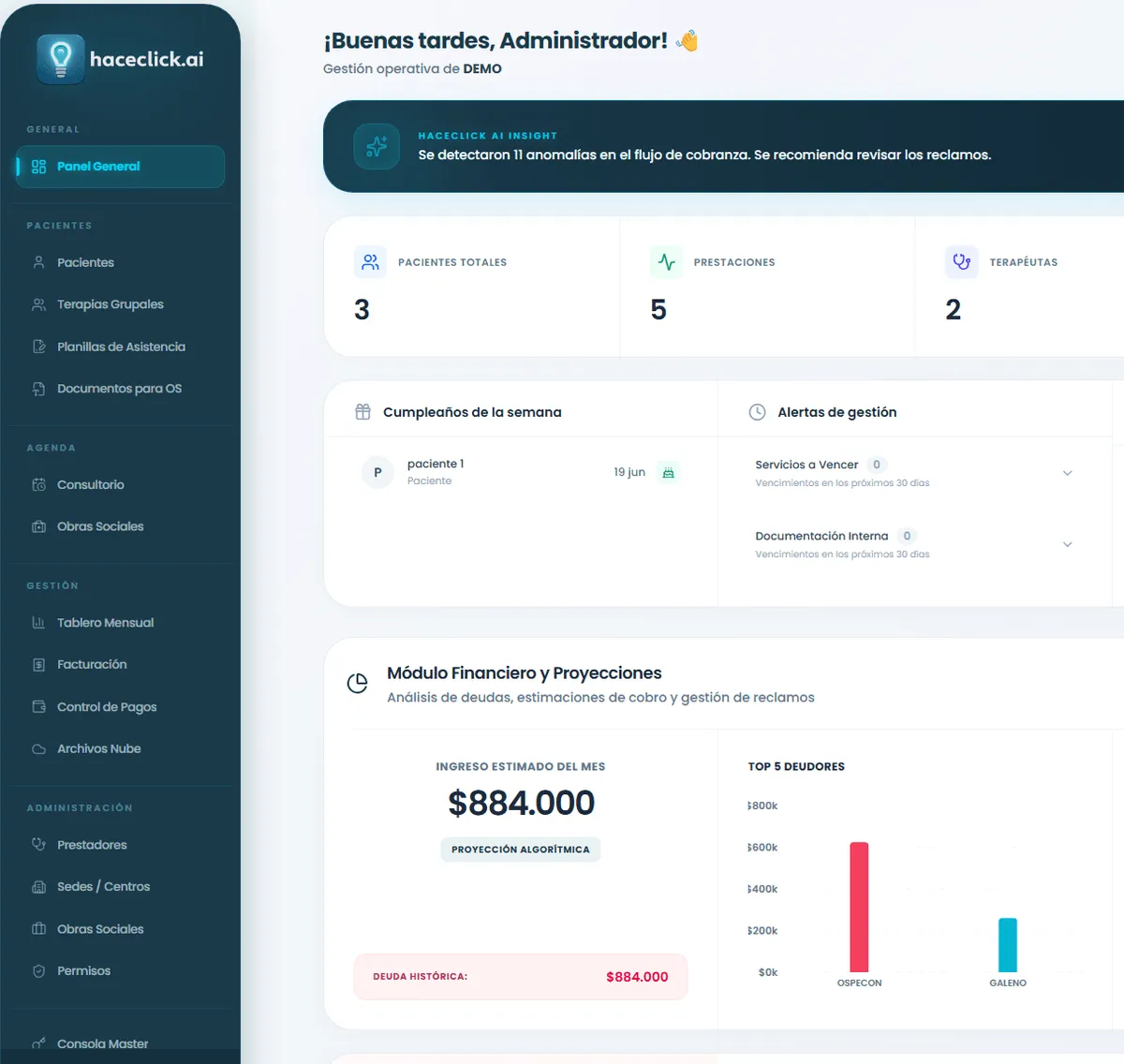Click the paciente 1 birthday row name
This screenshot has height=1064, width=1124.
click(x=436, y=464)
